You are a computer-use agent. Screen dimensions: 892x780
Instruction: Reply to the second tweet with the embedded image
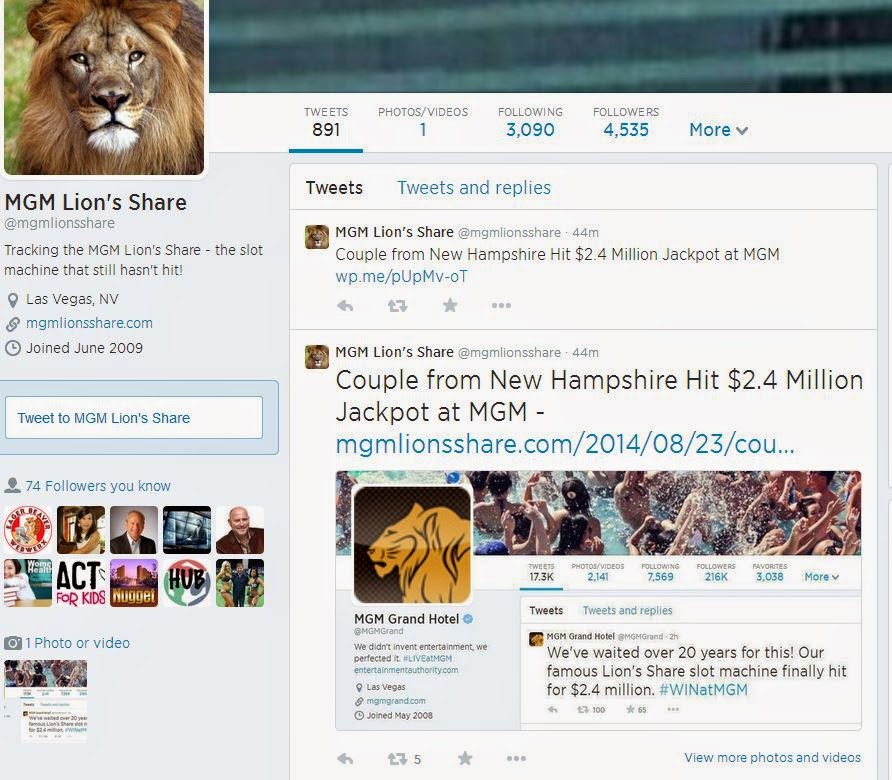click(345, 758)
